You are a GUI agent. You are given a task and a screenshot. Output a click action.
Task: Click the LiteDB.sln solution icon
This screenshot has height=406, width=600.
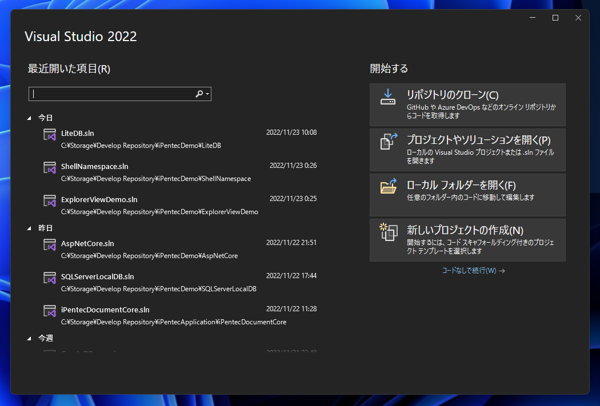tap(50, 134)
